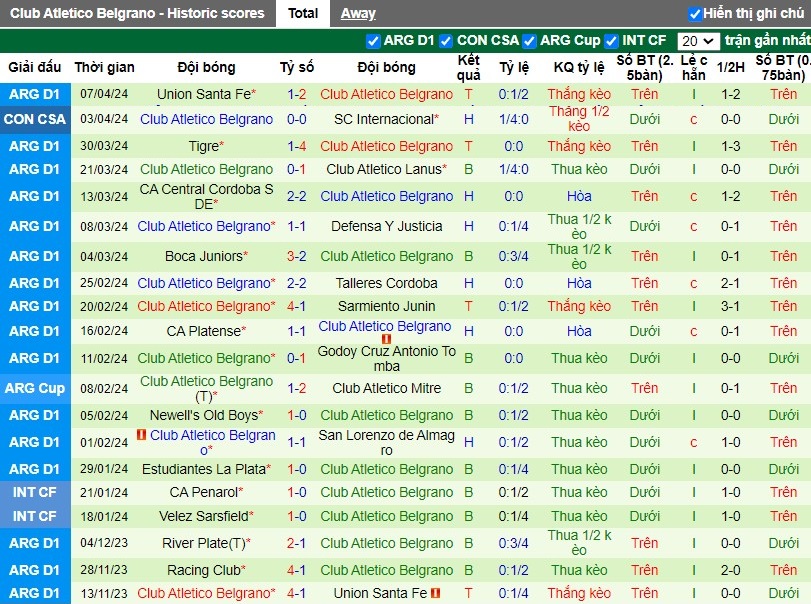
Task: Select River Plate(T) team name
Action: coord(206,543)
